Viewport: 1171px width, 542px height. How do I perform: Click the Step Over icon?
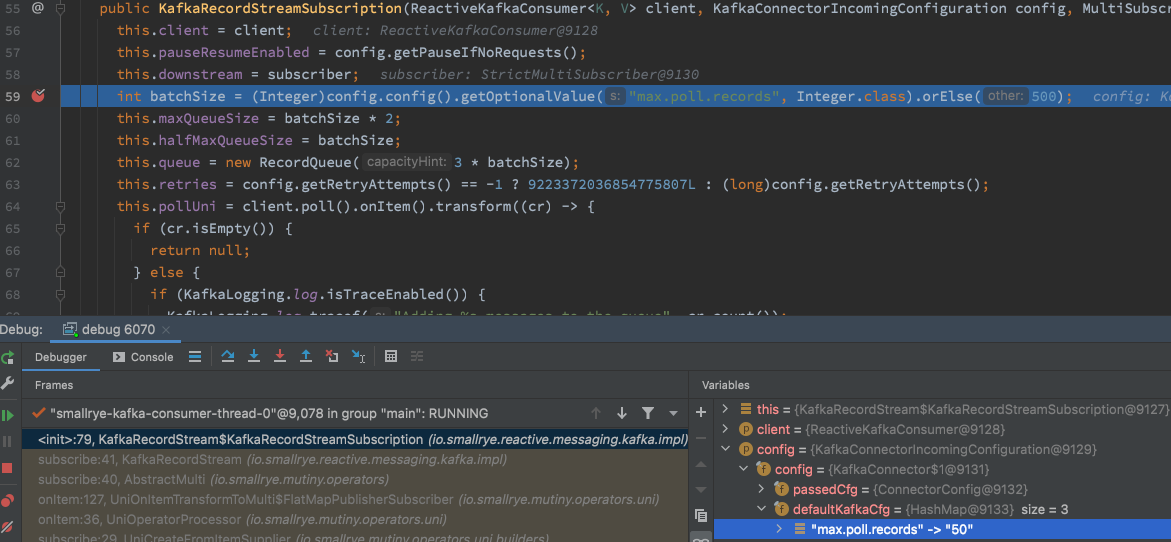click(229, 357)
